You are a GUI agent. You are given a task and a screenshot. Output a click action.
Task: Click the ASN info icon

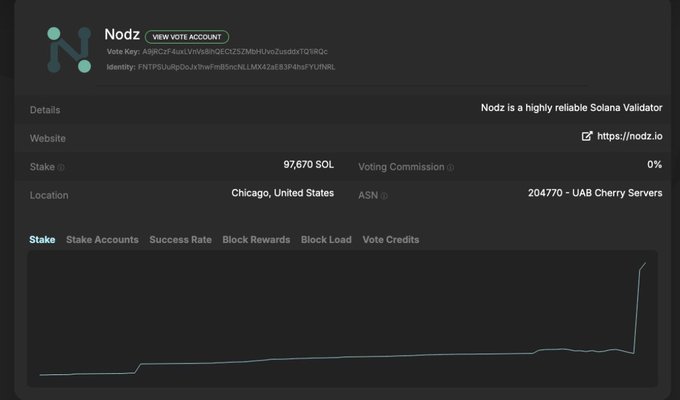[x=384, y=196]
